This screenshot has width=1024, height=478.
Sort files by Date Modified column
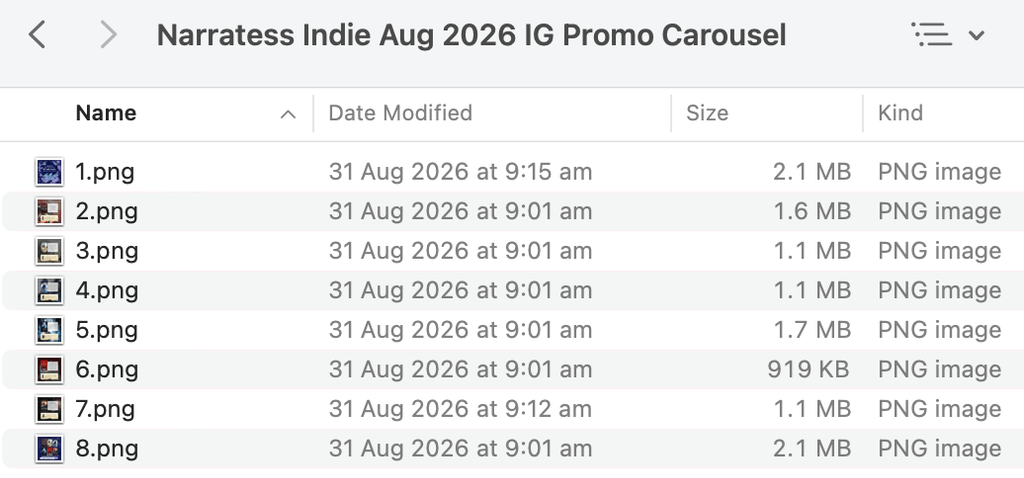[x=400, y=113]
